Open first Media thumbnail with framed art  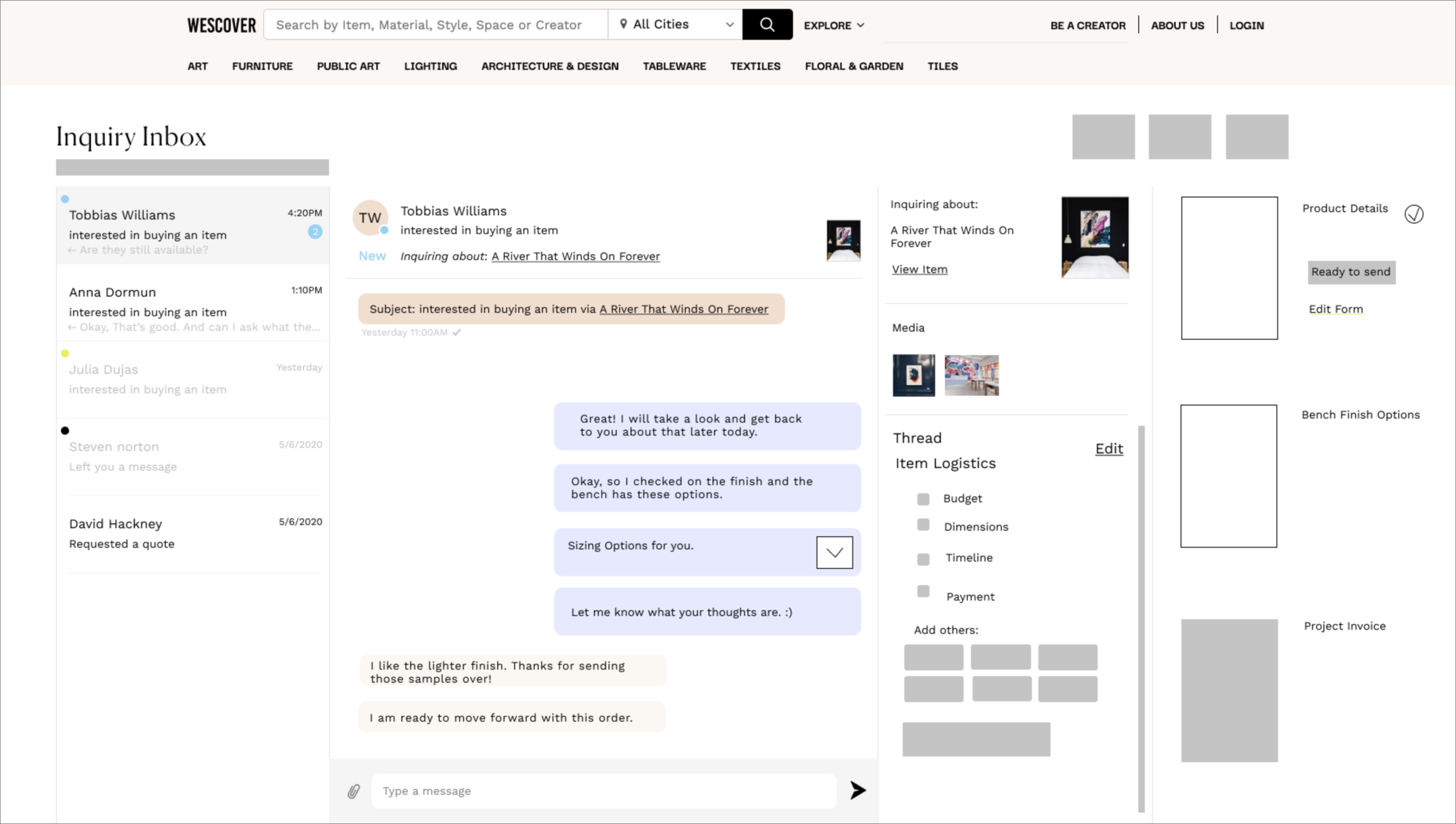[x=914, y=376]
